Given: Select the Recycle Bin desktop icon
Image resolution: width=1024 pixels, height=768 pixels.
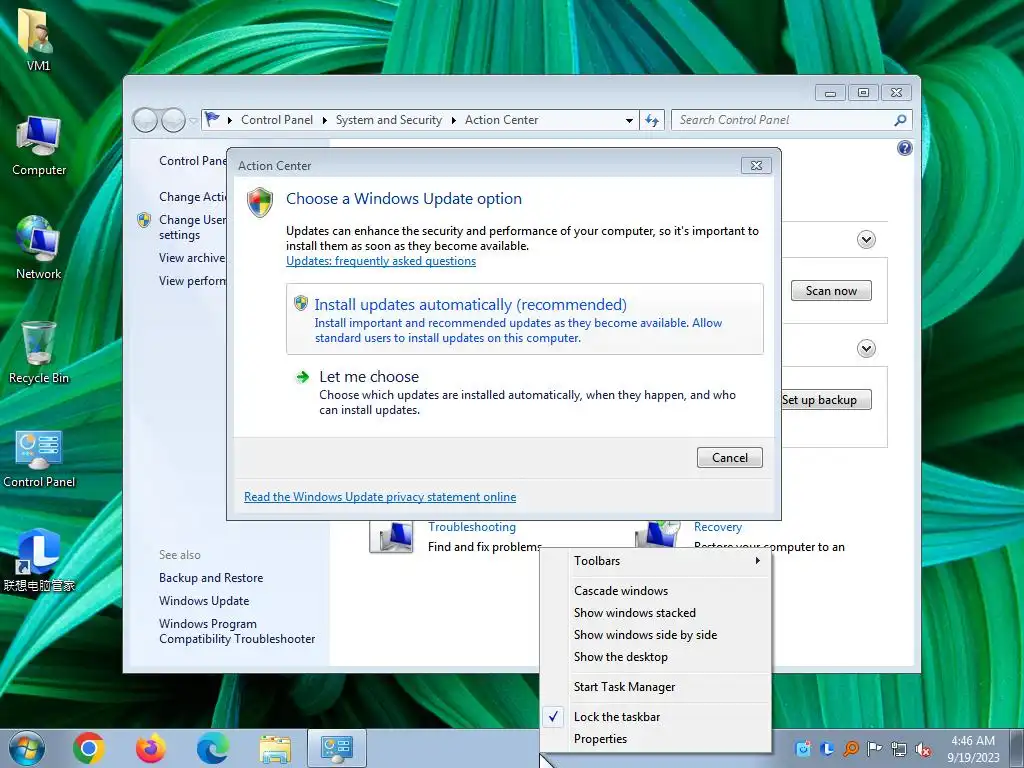Looking at the screenshot, I should click(x=39, y=353).
